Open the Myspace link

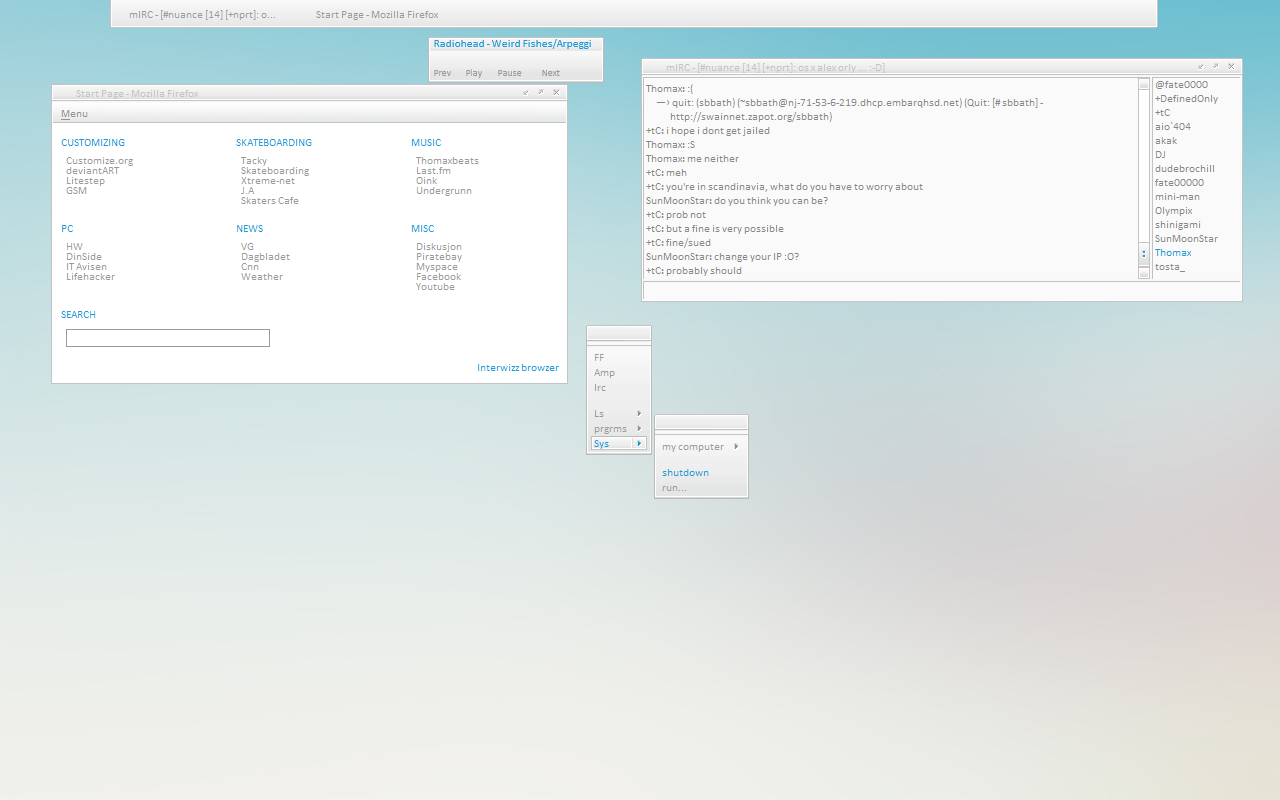tap(437, 267)
